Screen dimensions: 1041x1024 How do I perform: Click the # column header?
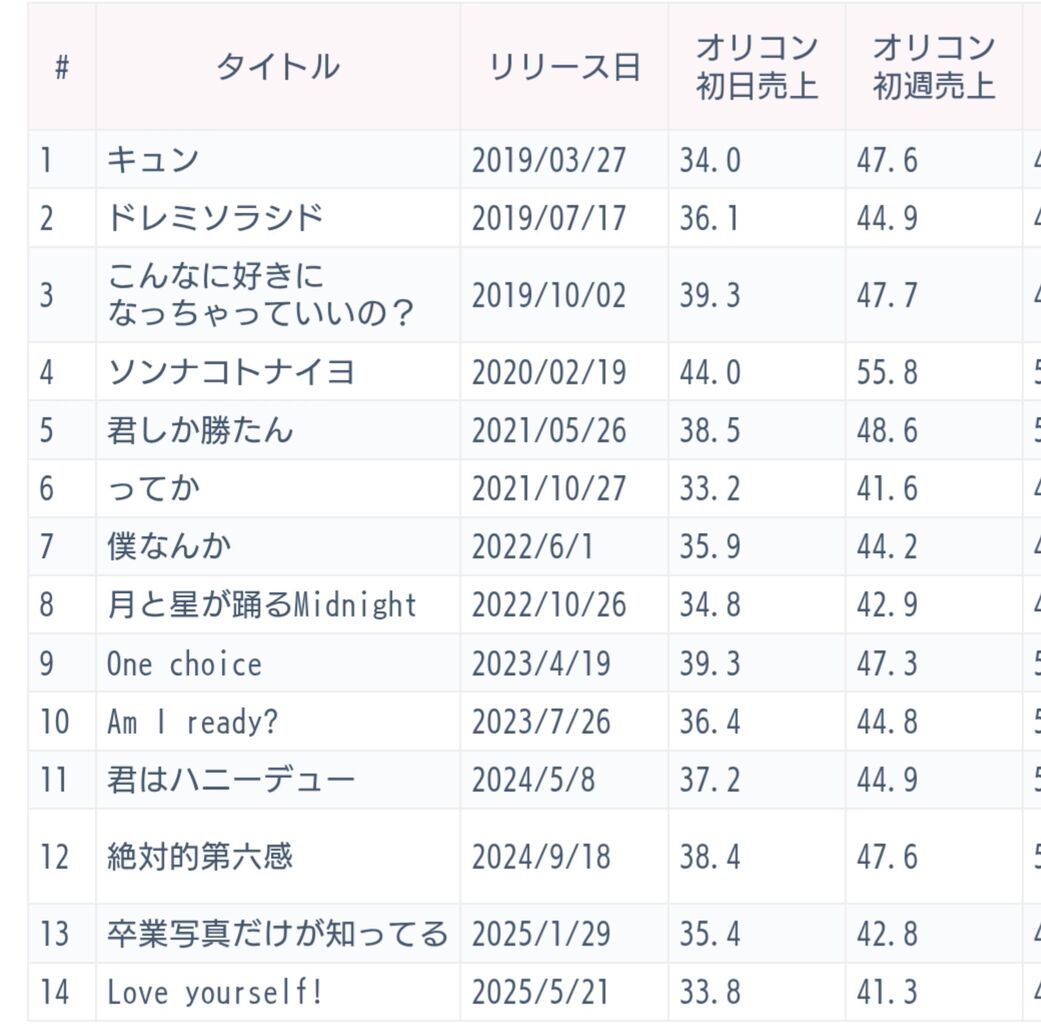62,66
